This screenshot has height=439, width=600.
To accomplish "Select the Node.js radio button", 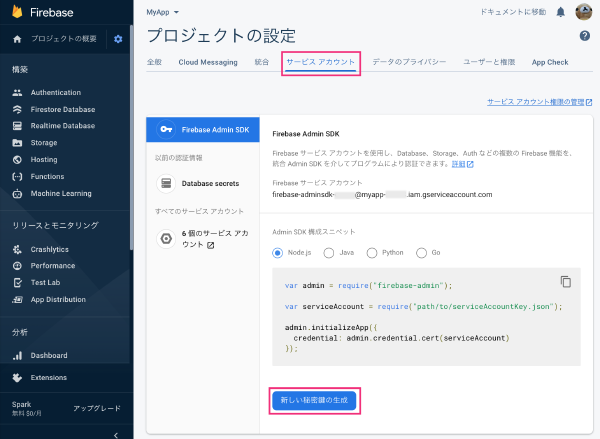I will [279, 252].
